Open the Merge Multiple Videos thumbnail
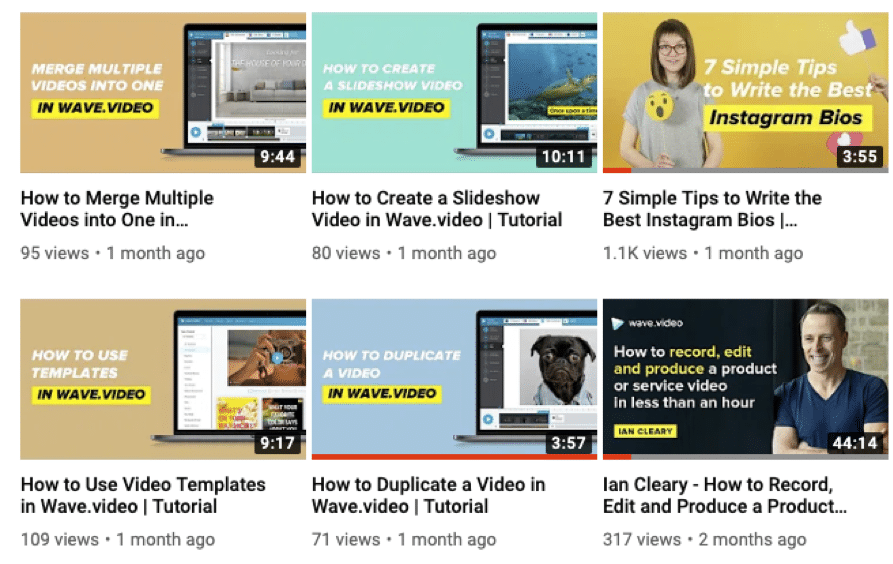Screen dimensions: 893x564 pyautogui.click(x=163, y=92)
